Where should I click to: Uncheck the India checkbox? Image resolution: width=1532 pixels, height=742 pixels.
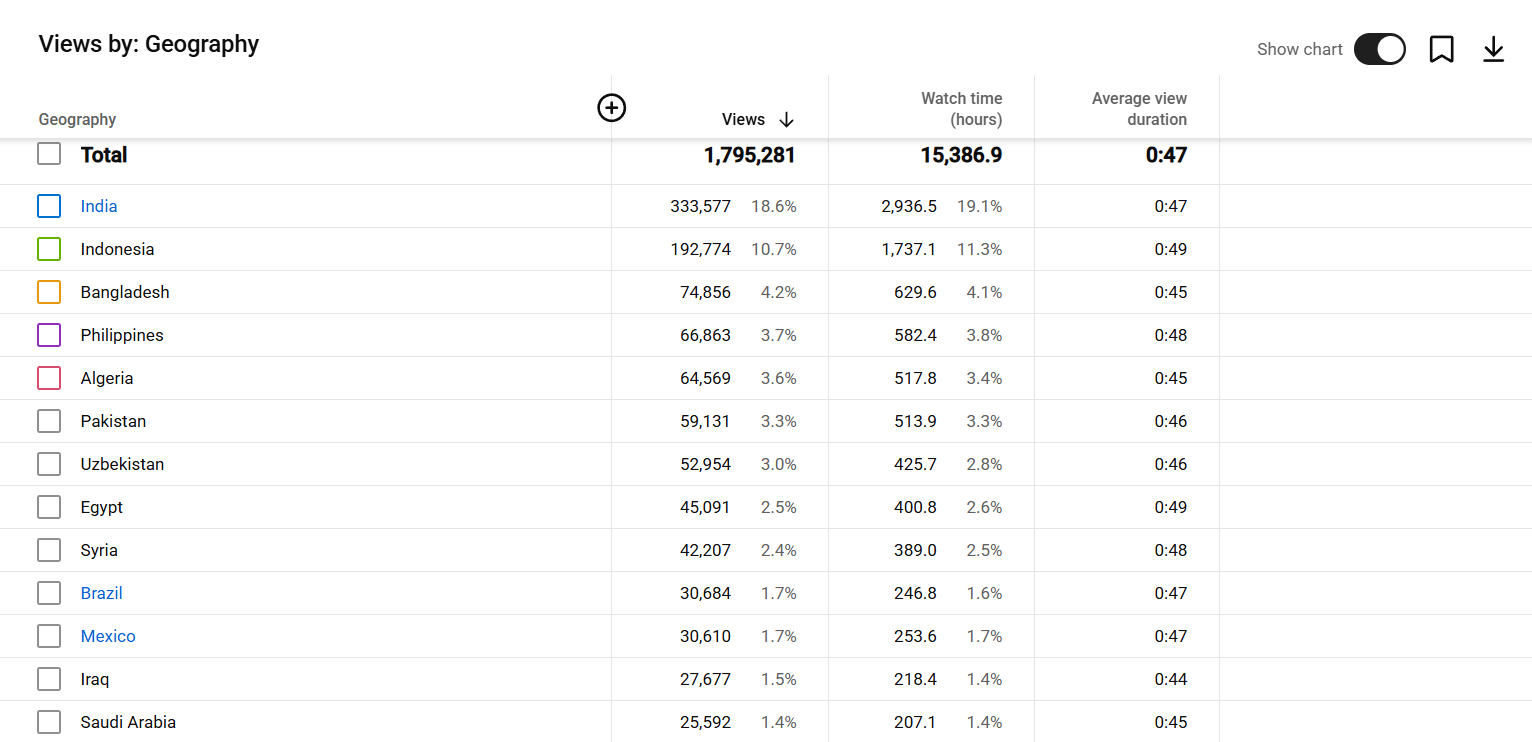click(49, 206)
